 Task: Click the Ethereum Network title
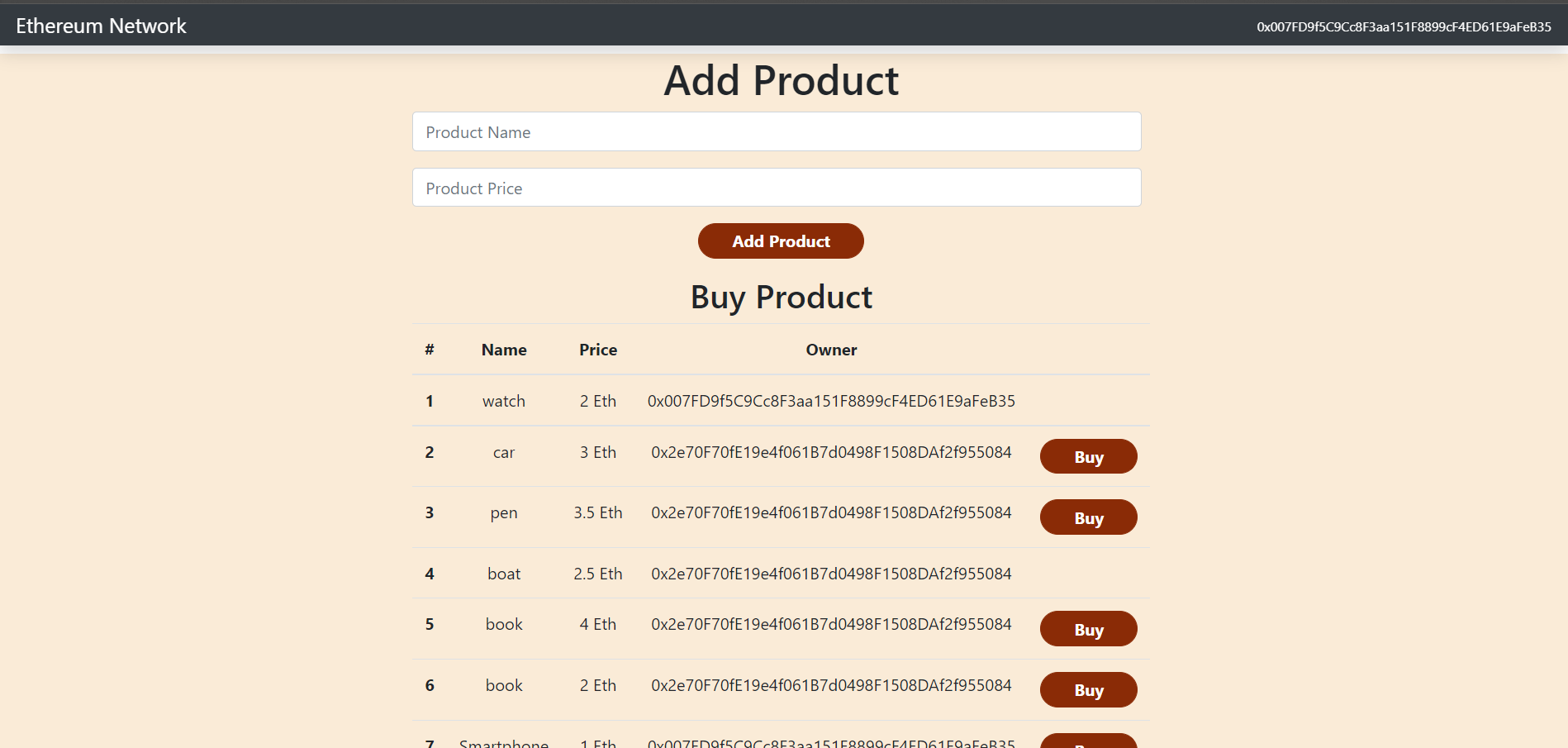pyautogui.click(x=101, y=26)
